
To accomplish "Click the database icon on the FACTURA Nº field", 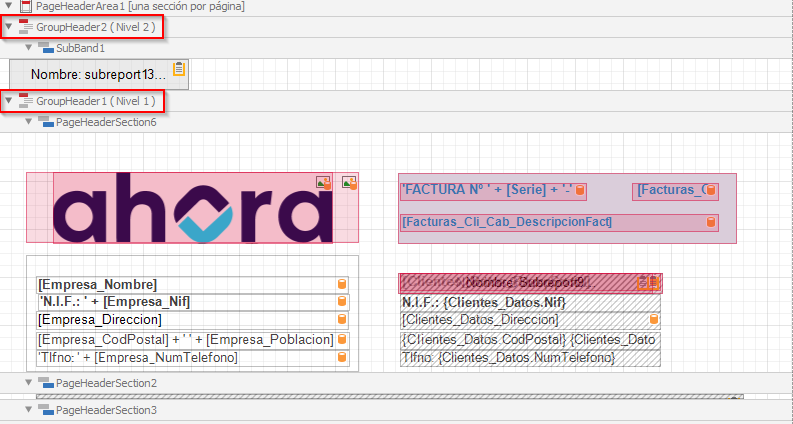I will (580, 191).
